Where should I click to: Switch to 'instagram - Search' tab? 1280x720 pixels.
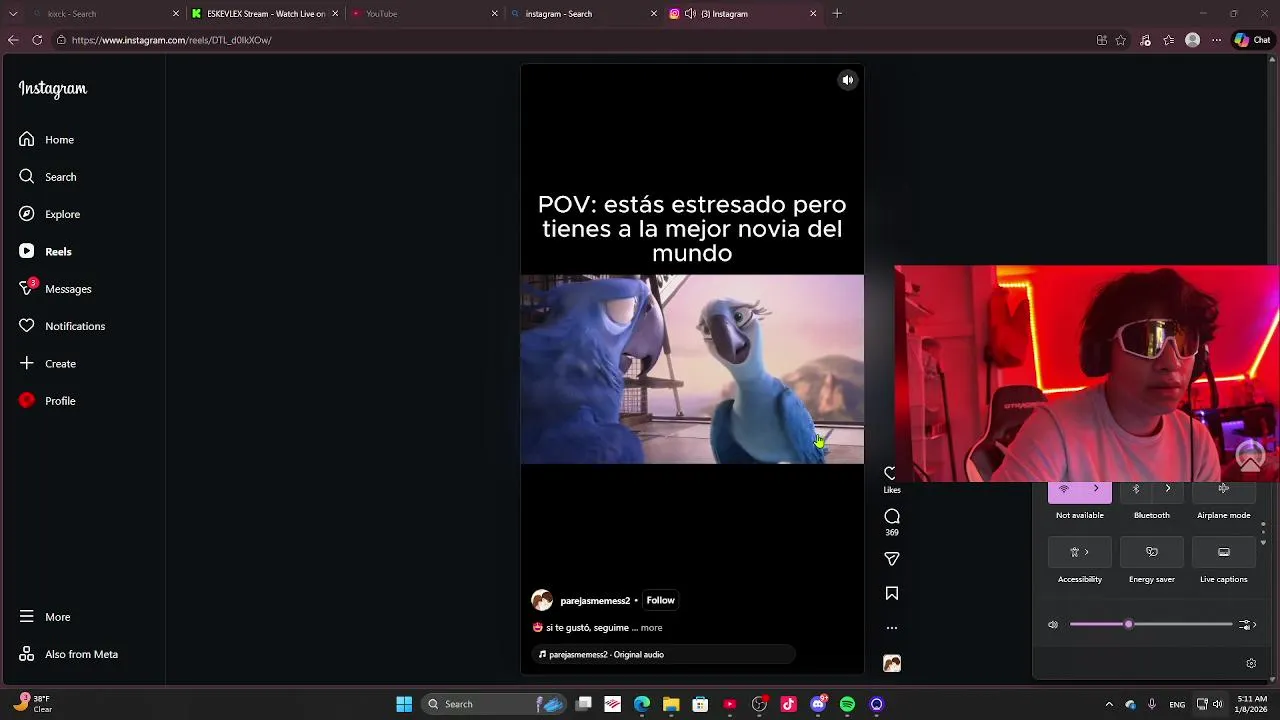[x=584, y=14]
